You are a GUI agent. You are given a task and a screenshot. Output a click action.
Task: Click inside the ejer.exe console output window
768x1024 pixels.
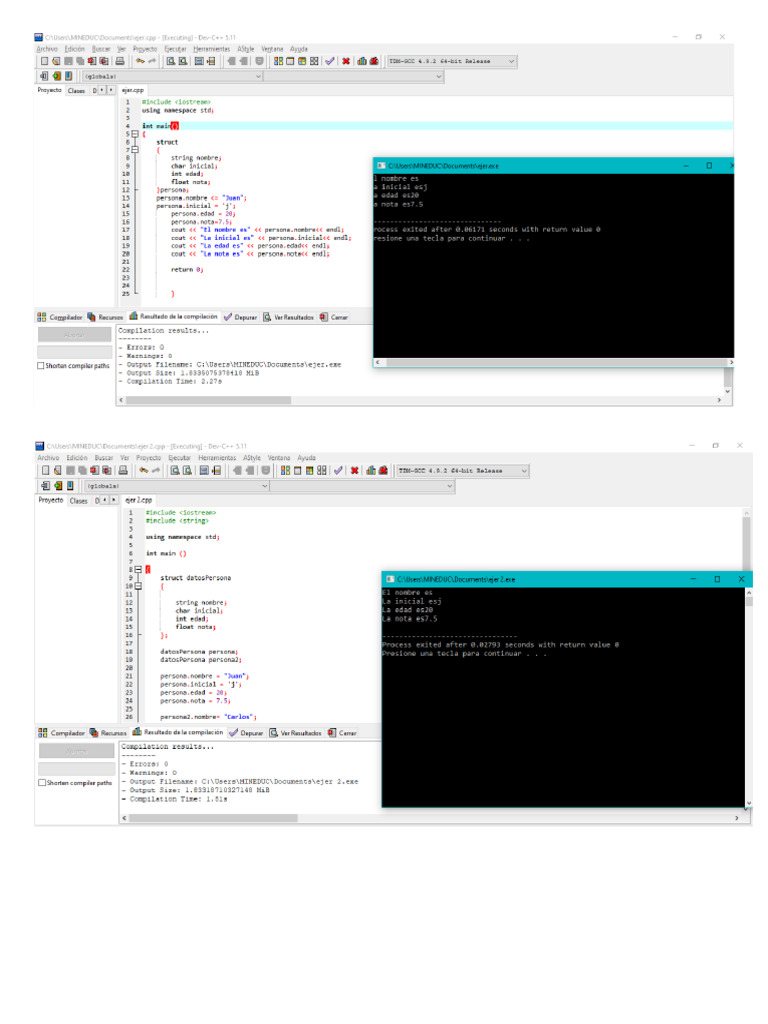(x=550, y=290)
